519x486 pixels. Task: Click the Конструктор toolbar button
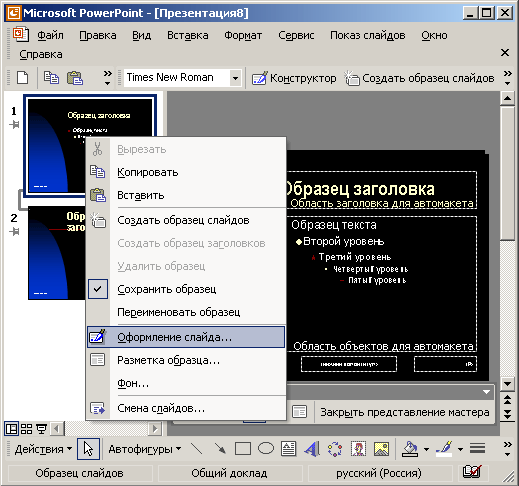pyautogui.click(x=294, y=78)
